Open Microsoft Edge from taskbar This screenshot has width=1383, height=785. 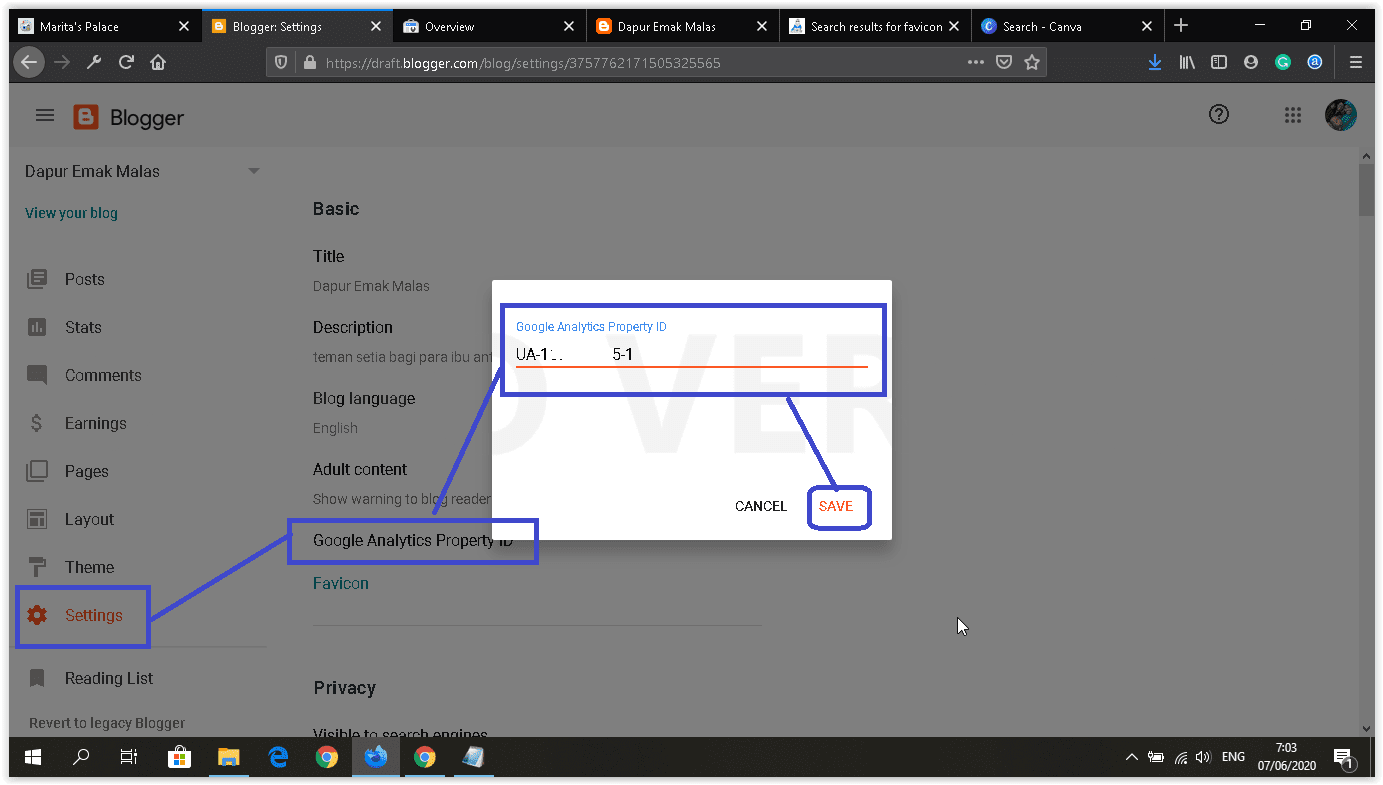pos(278,758)
